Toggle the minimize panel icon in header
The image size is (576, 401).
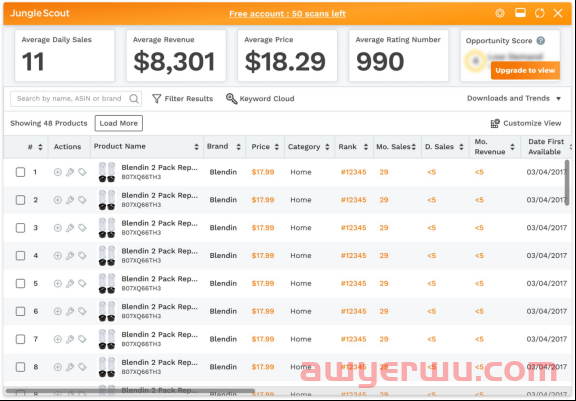(x=520, y=13)
